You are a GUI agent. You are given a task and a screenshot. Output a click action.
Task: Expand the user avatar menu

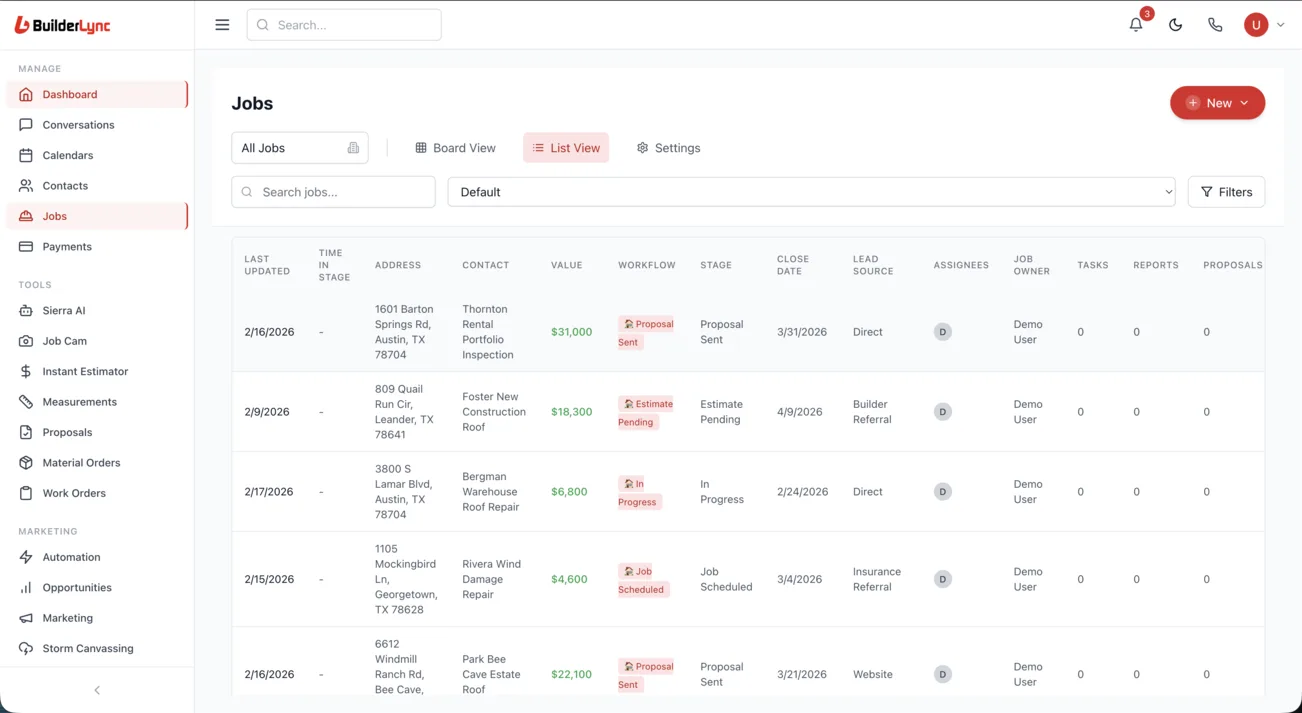click(1263, 25)
